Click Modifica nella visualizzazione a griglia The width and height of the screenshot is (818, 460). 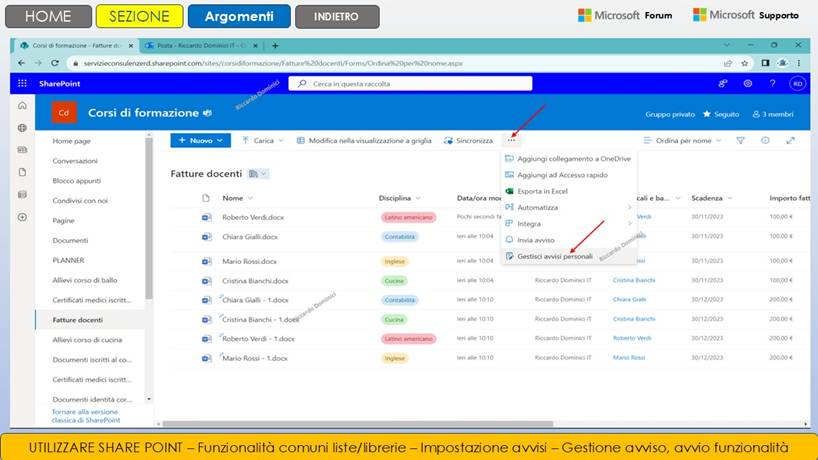(364, 140)
